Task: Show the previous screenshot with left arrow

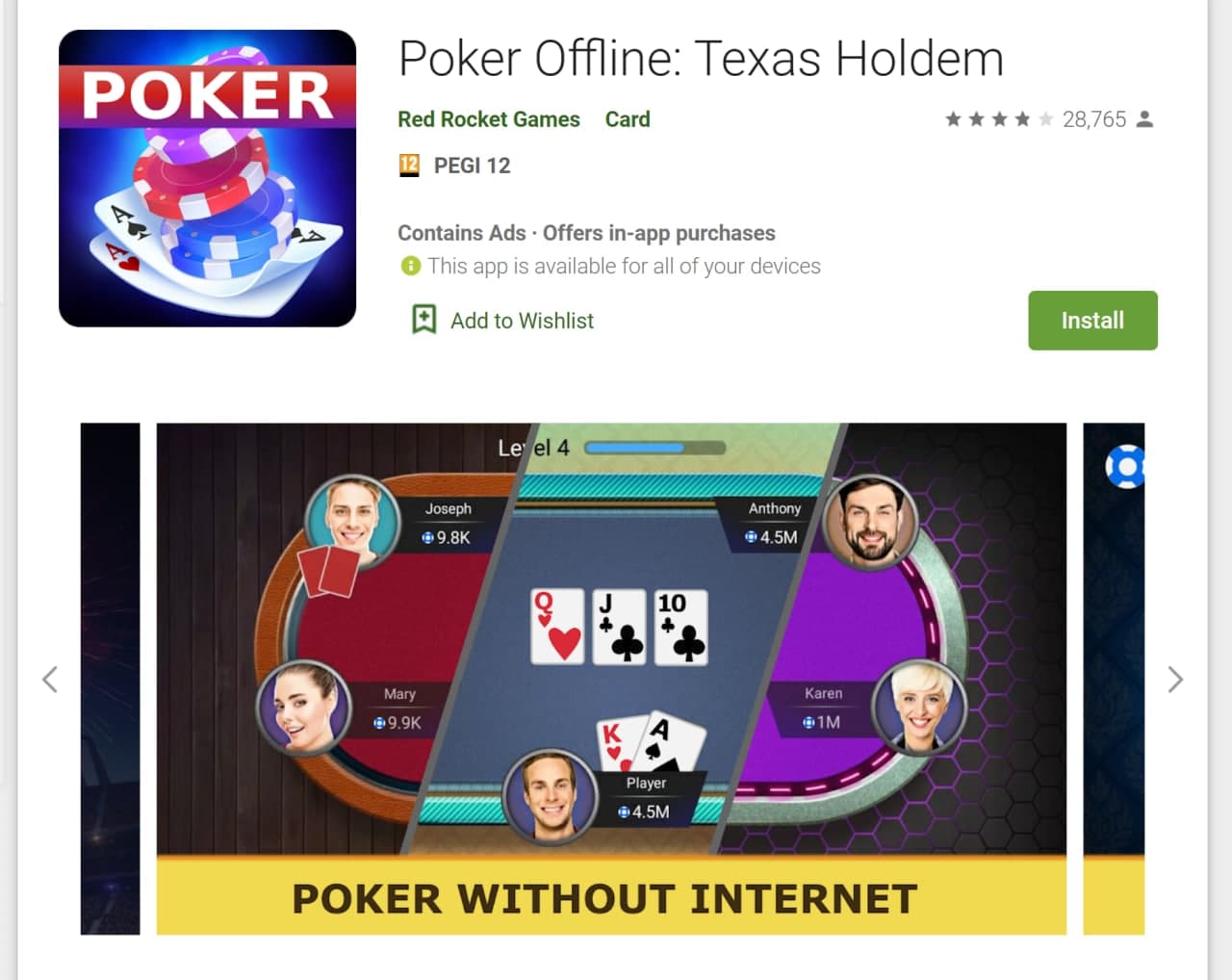Action: 50,680
